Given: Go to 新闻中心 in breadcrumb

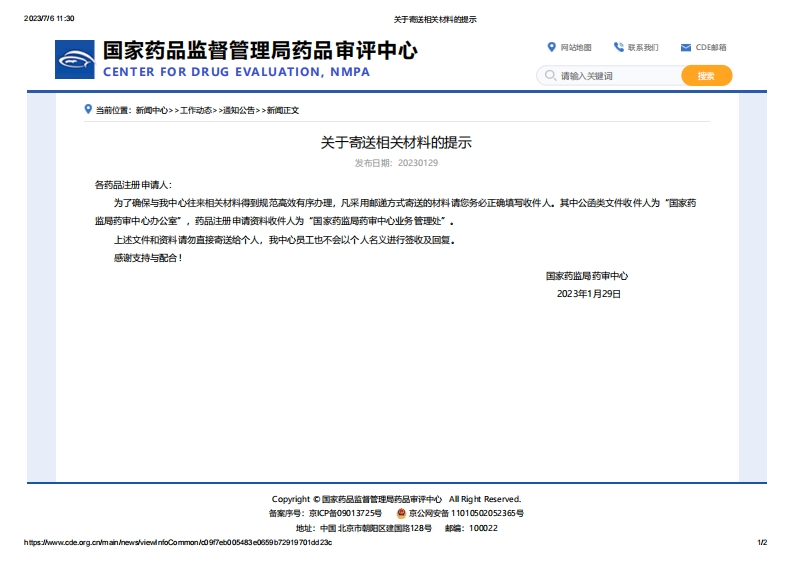Looking at the screenshot, I should 152,110.
